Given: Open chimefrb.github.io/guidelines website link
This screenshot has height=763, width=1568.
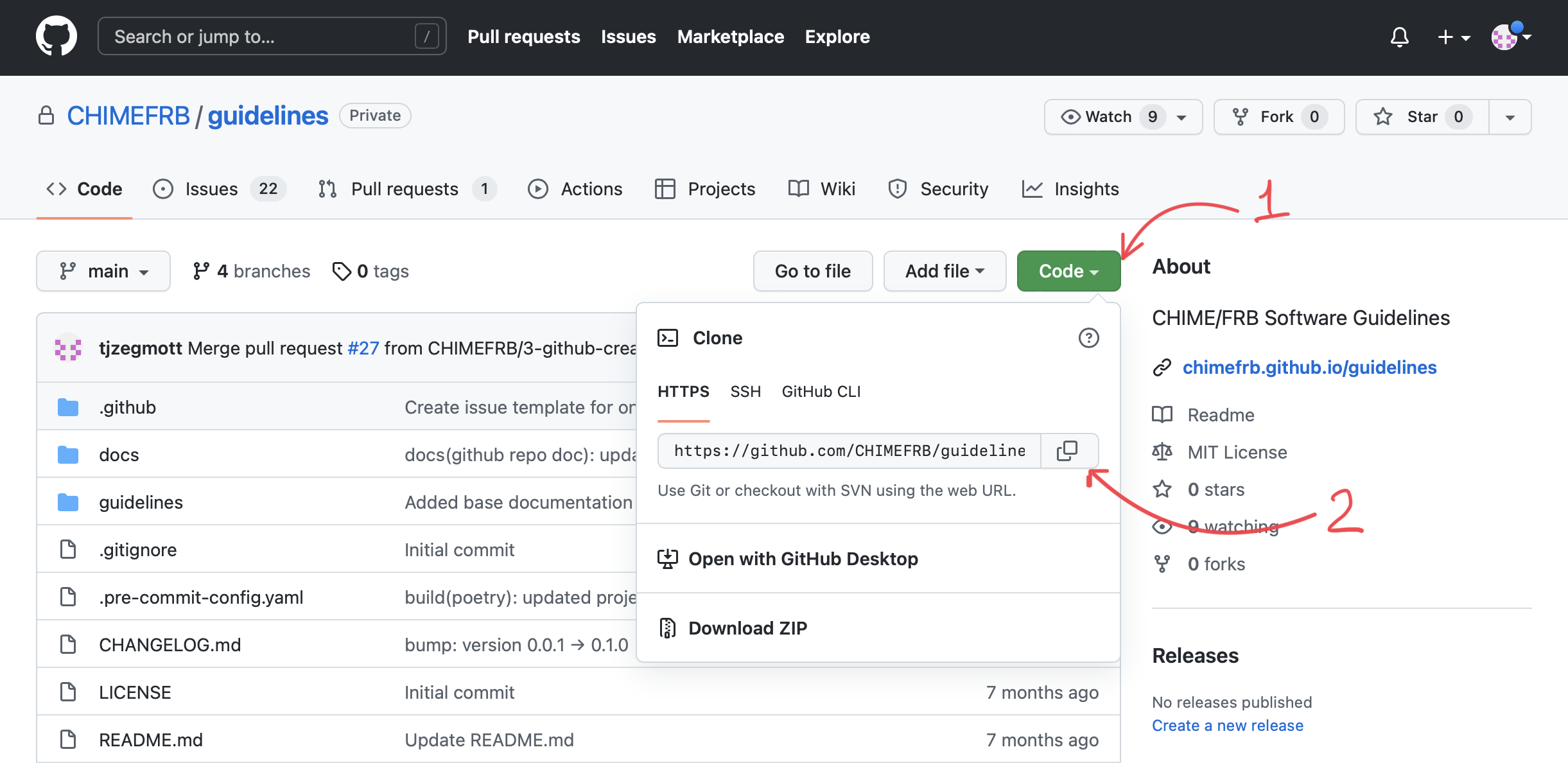Looking at the screenshot, I should 1309,367.
